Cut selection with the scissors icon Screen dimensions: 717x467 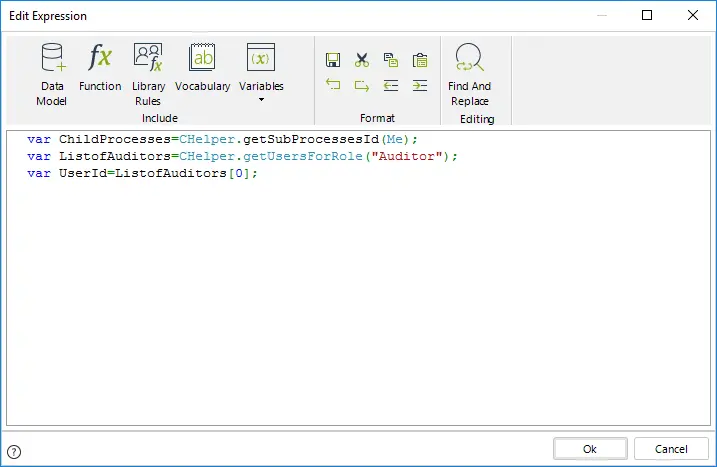tap(362, 60)
